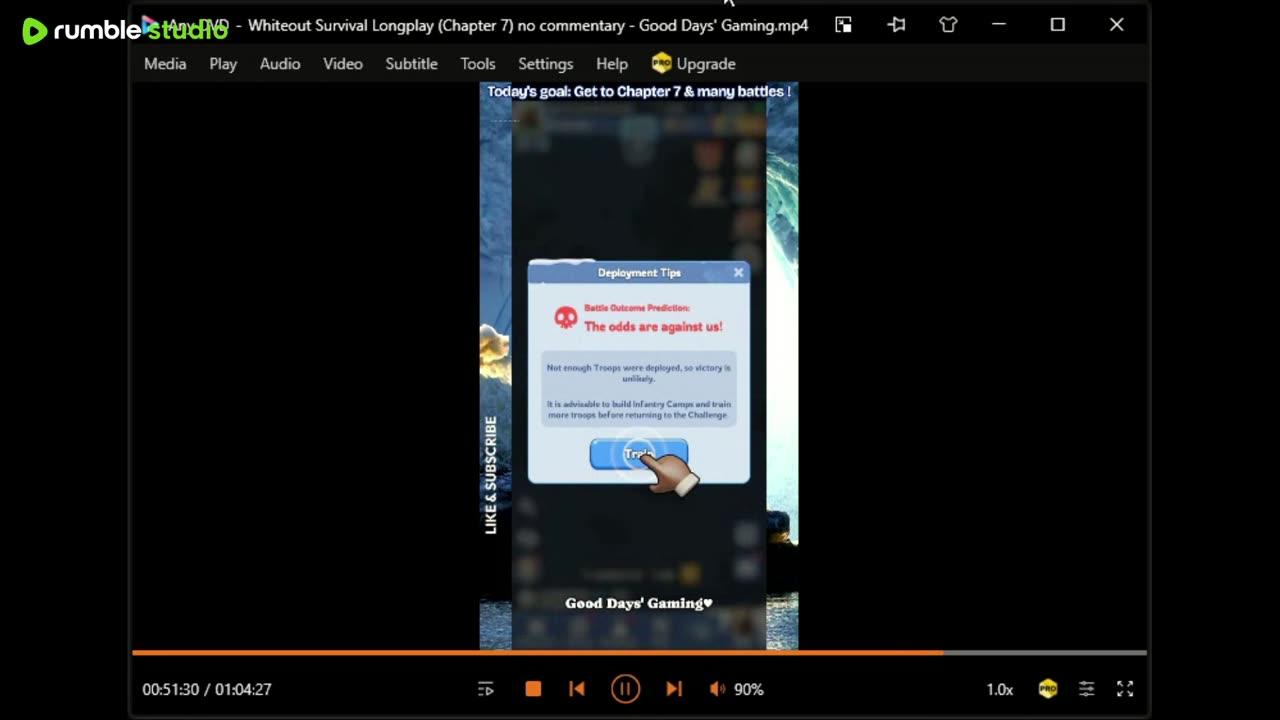Open the Media menu

[165, 64]
